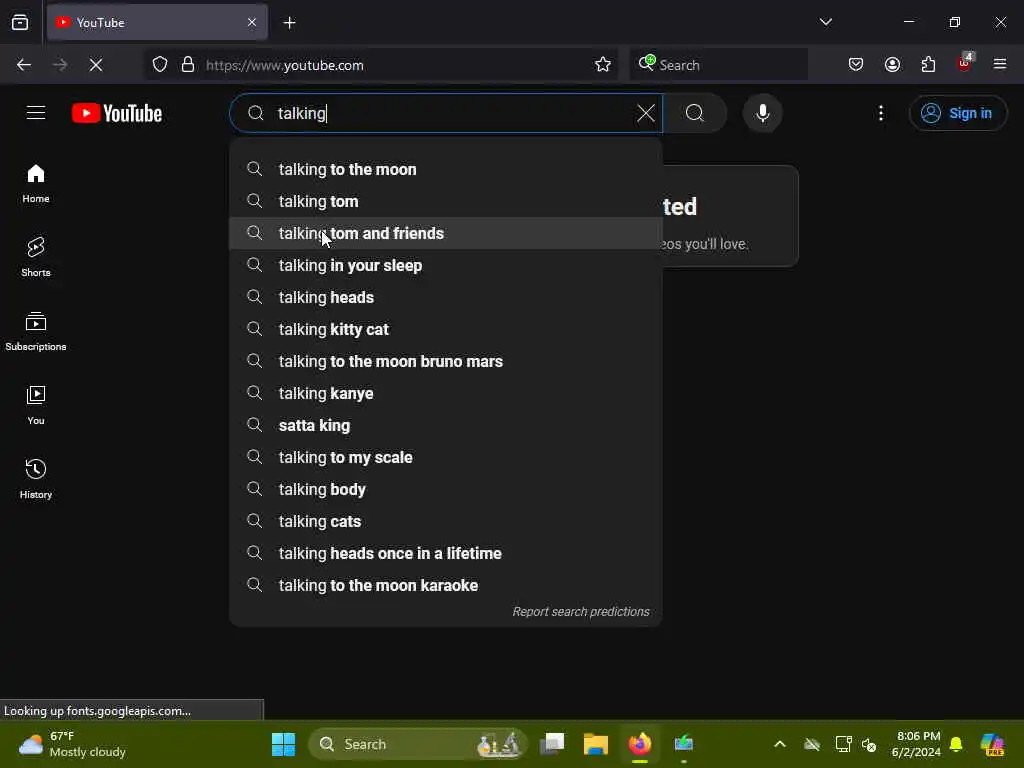The height and width of the screenshot is (768, 1024).
Task: Choose suggestion "talking cats"
Action: [446, 521]
